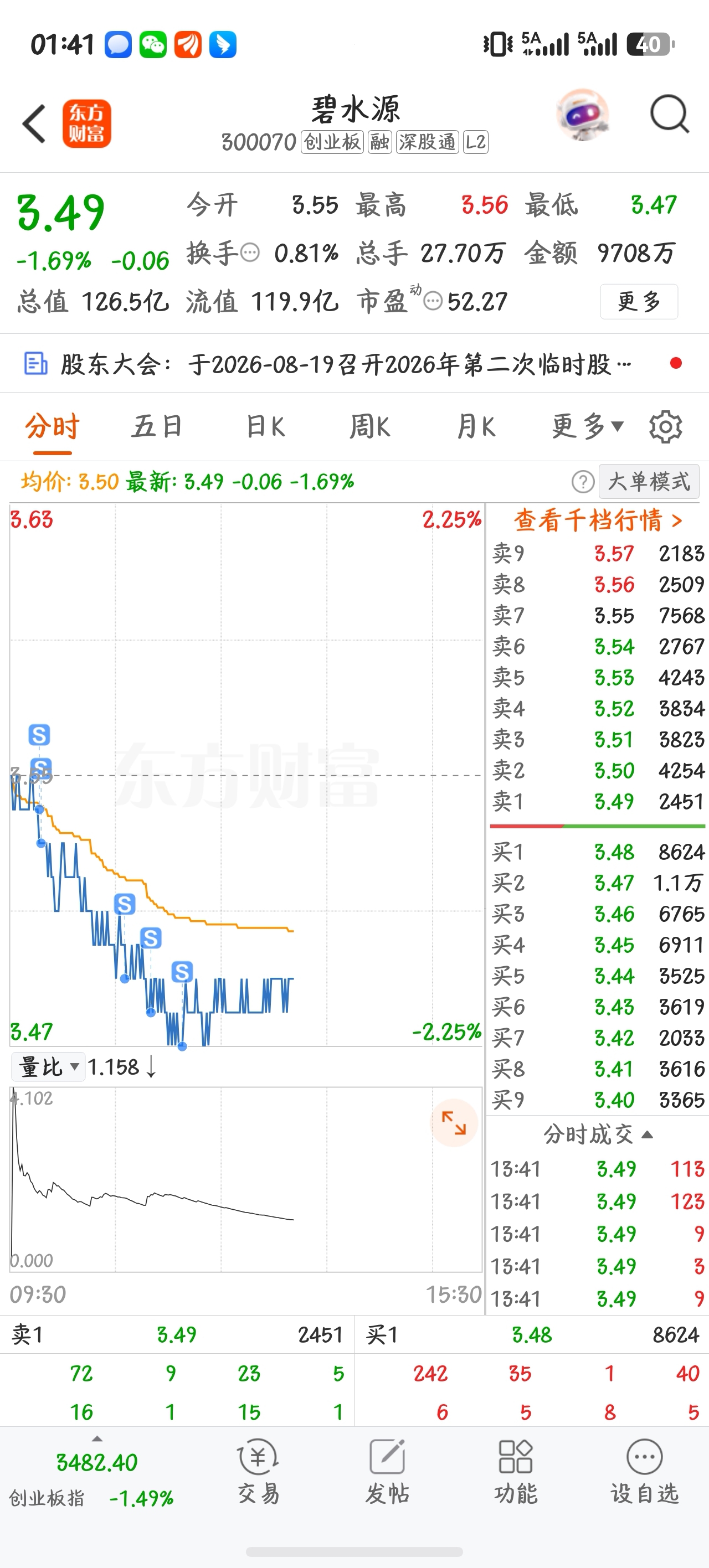The image size is (709, 1568).
Task: Select the 卖1 row in order book
Action: [x=598, y=801]
